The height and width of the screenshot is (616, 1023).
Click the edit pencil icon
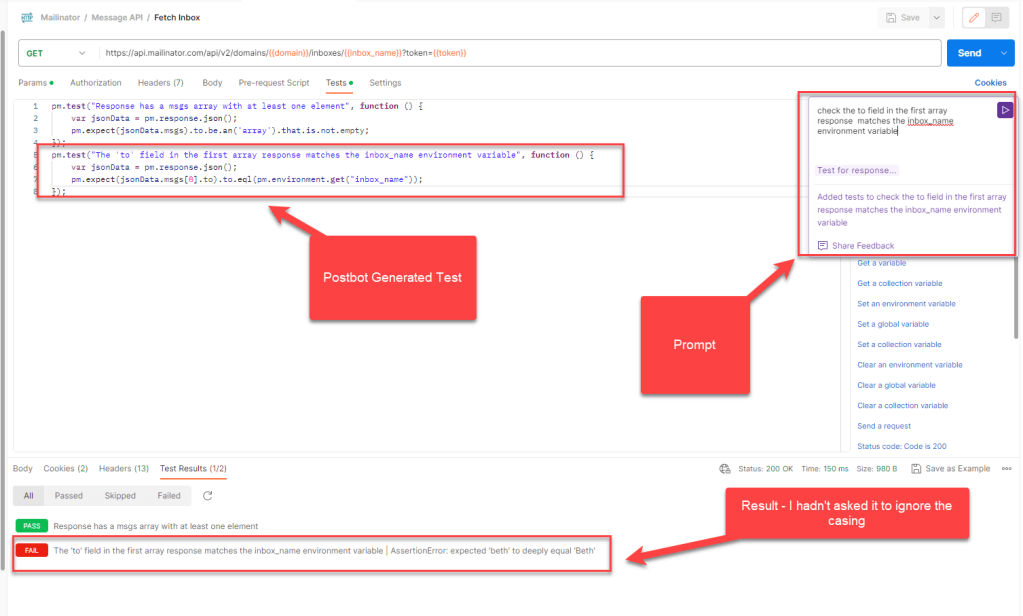pos(973,17)
